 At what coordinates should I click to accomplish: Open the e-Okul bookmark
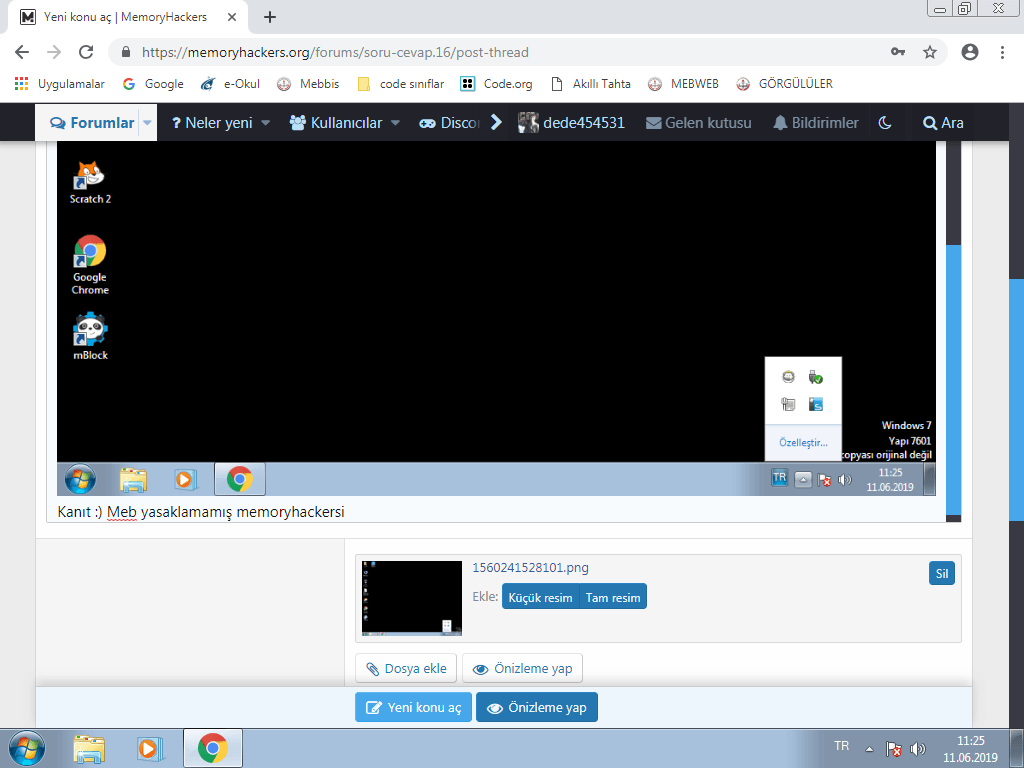pos(230,84)
